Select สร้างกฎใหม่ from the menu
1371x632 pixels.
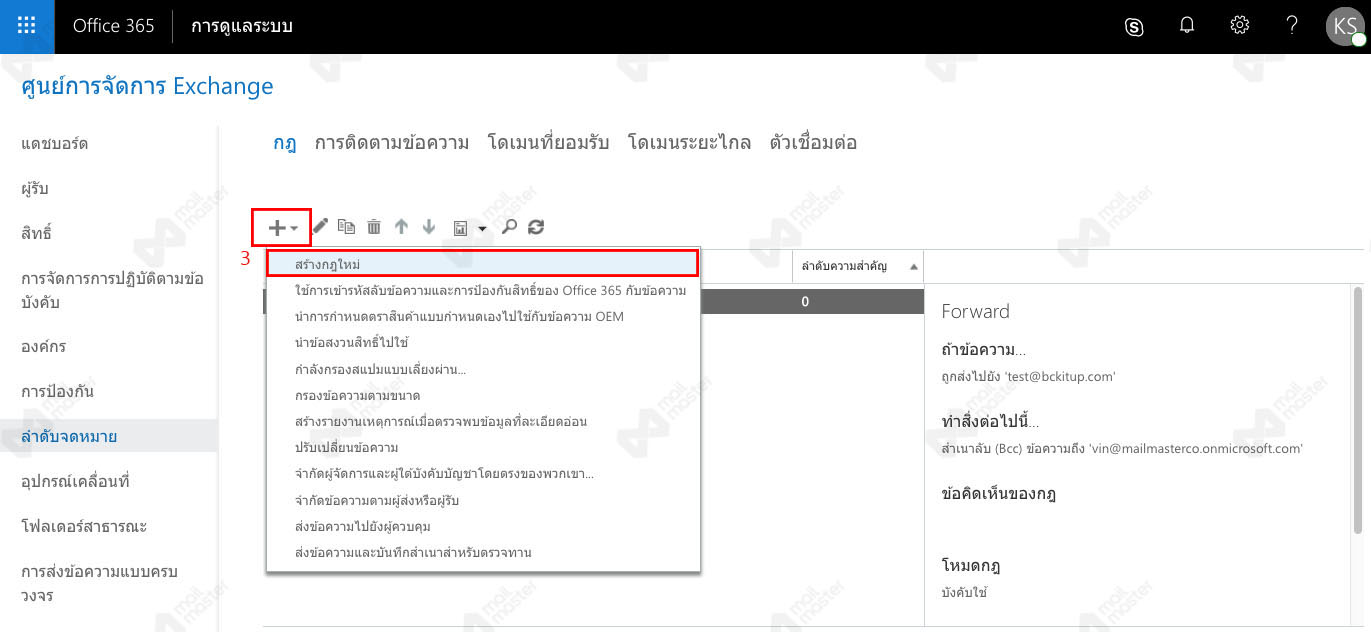coord(482,264)
